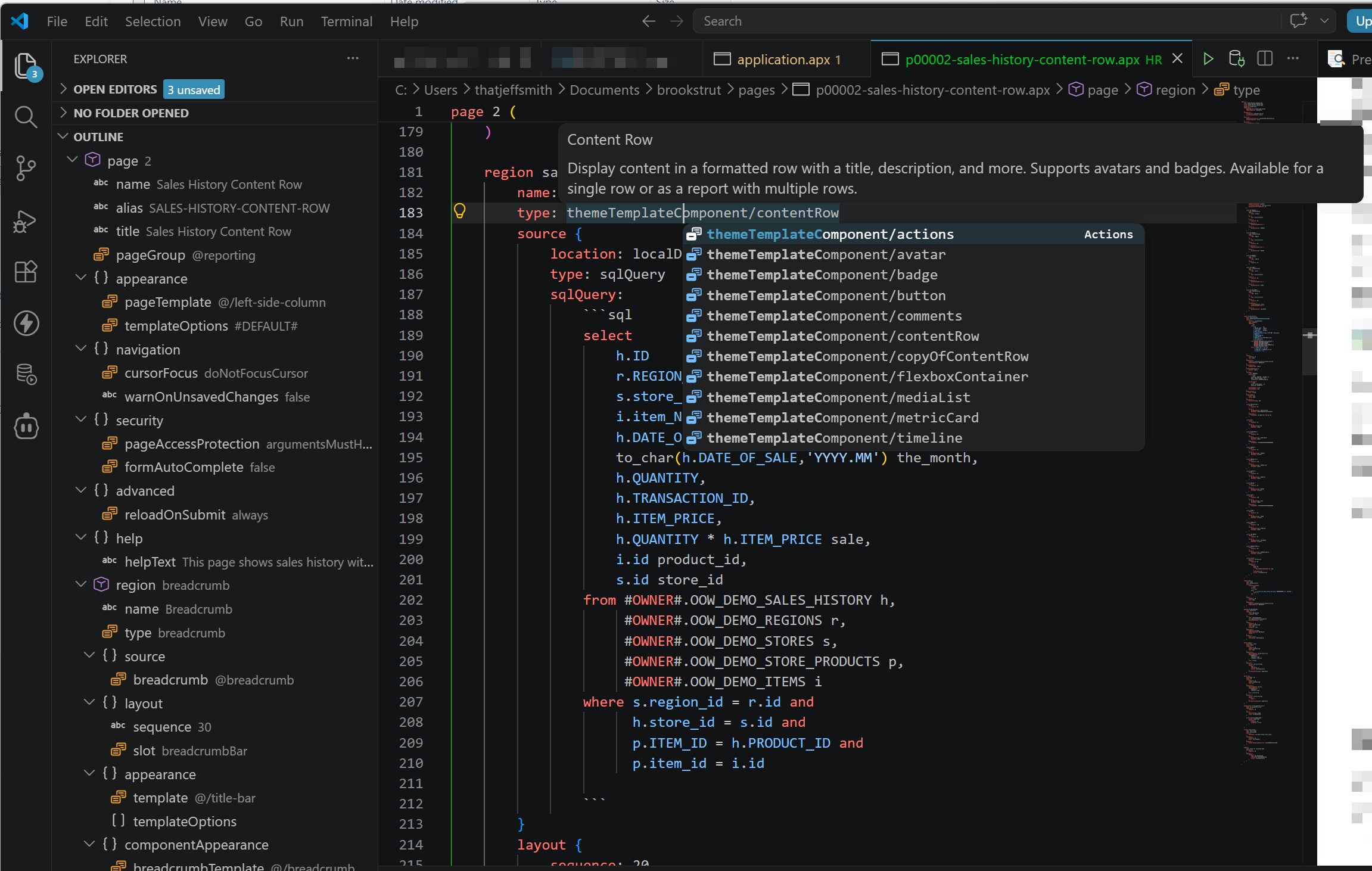Switch to the application.apx tab
Image resolution: width=1372 pixels, height=871 pixels.
(786, 59)
